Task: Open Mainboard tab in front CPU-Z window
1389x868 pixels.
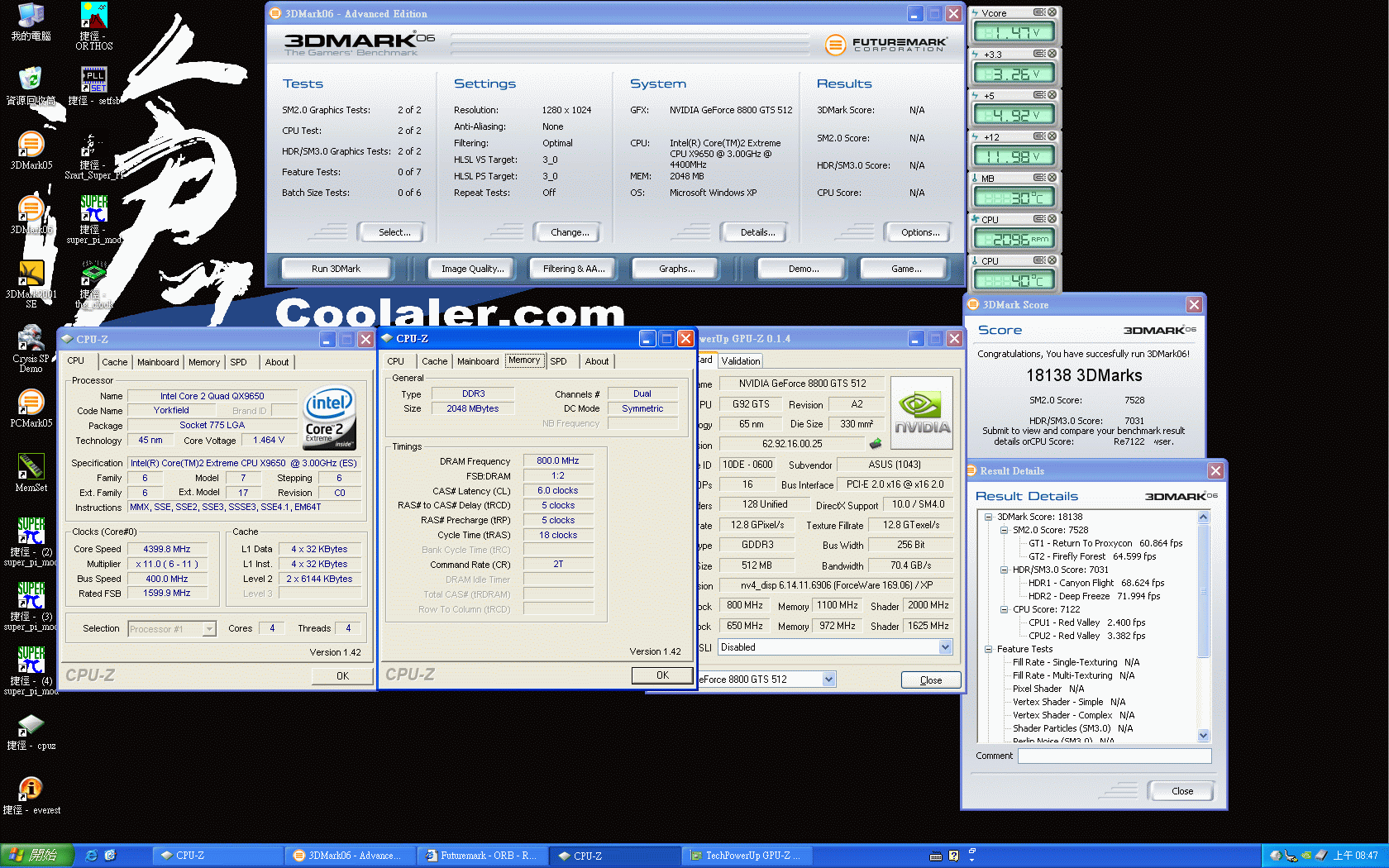Action: point(478,361)
